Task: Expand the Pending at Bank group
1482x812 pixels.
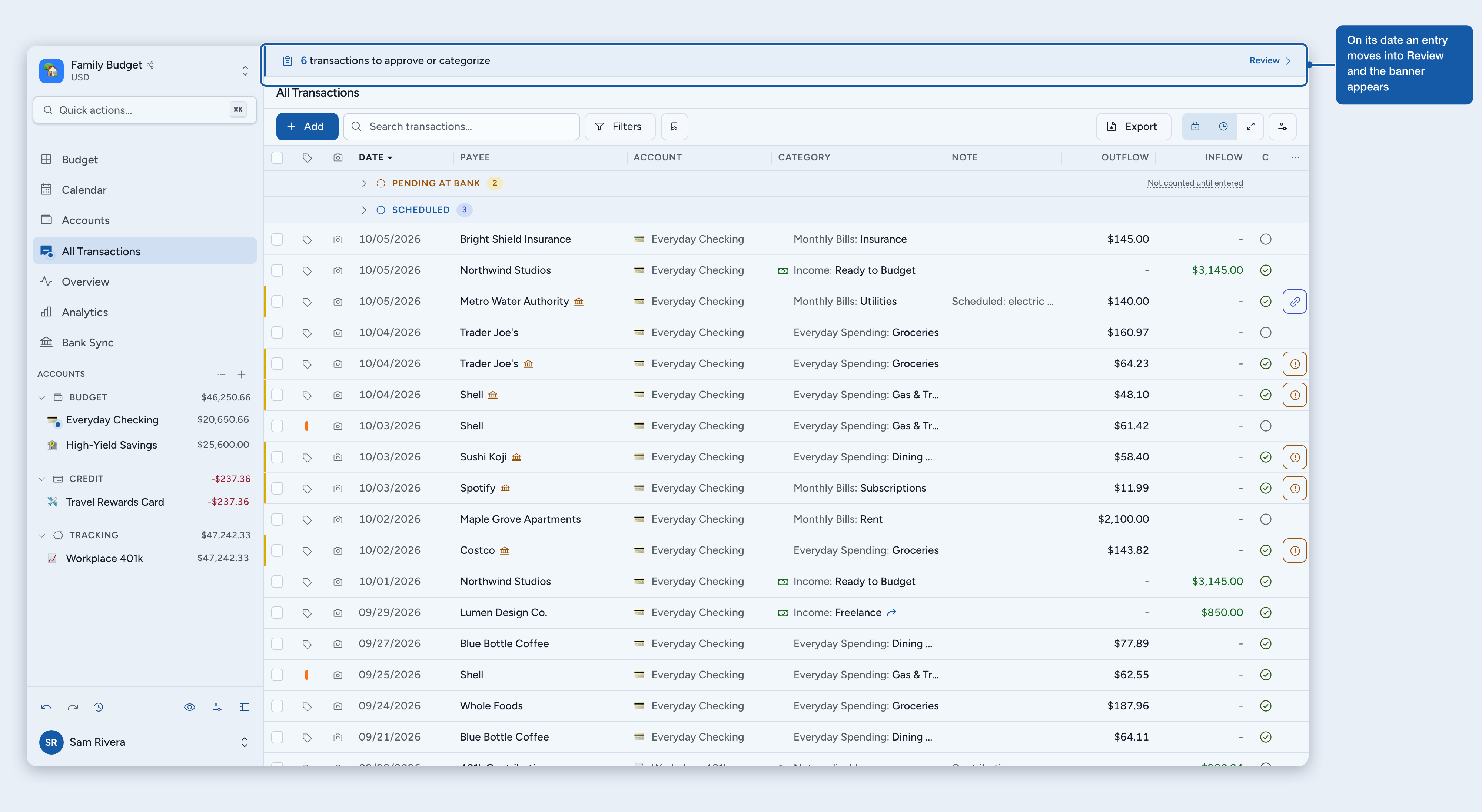Action: point(363,183)
